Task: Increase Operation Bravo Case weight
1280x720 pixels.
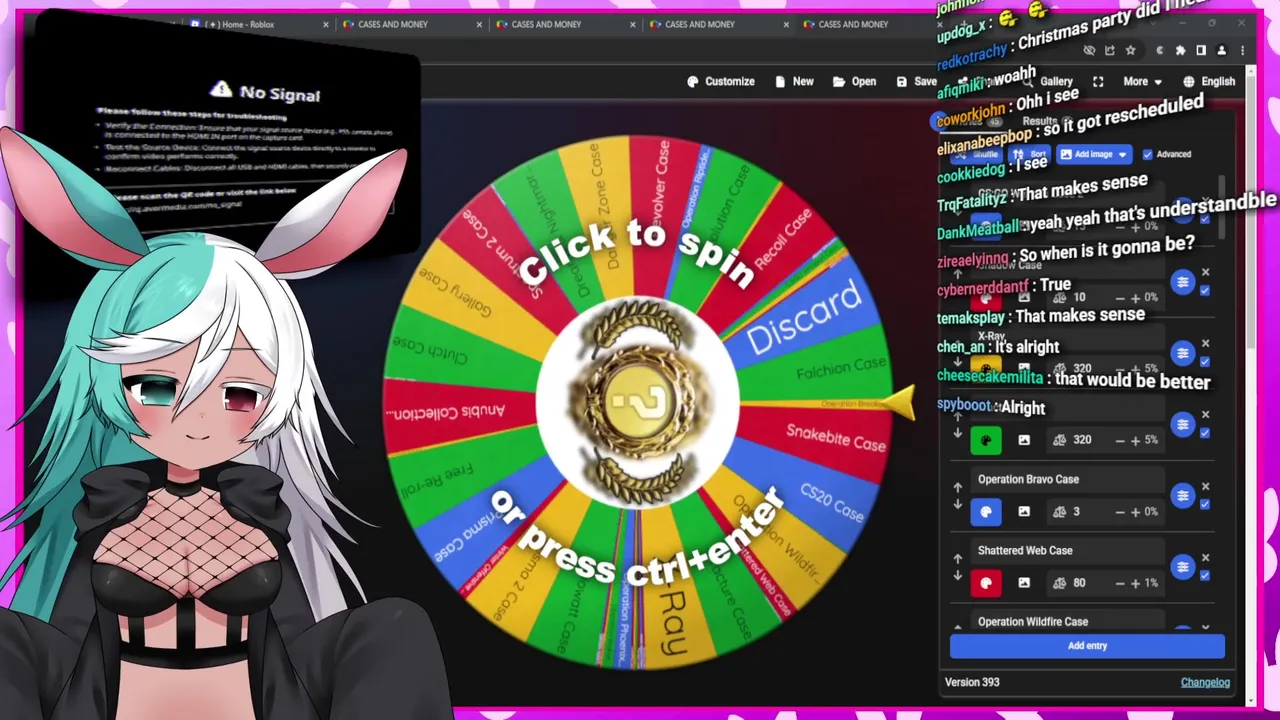Action: click(1135, 512)
